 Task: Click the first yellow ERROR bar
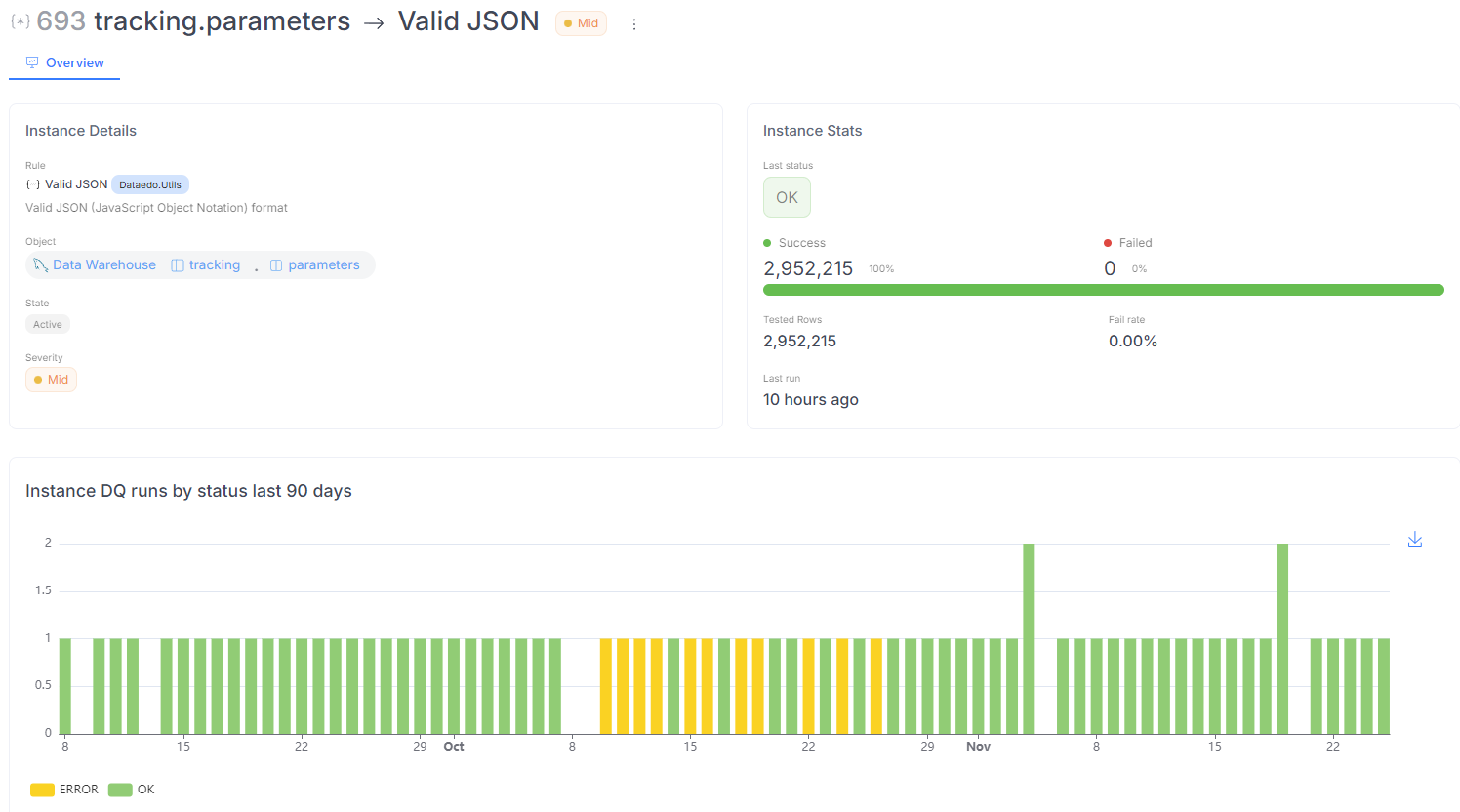coord(606,686)
